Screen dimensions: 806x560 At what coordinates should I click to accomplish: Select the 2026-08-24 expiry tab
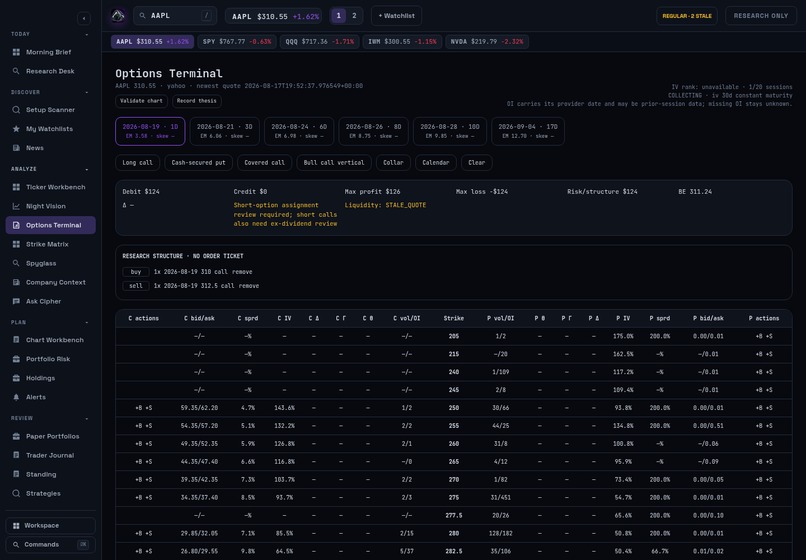pyautogui.click(x=299, y=131)
